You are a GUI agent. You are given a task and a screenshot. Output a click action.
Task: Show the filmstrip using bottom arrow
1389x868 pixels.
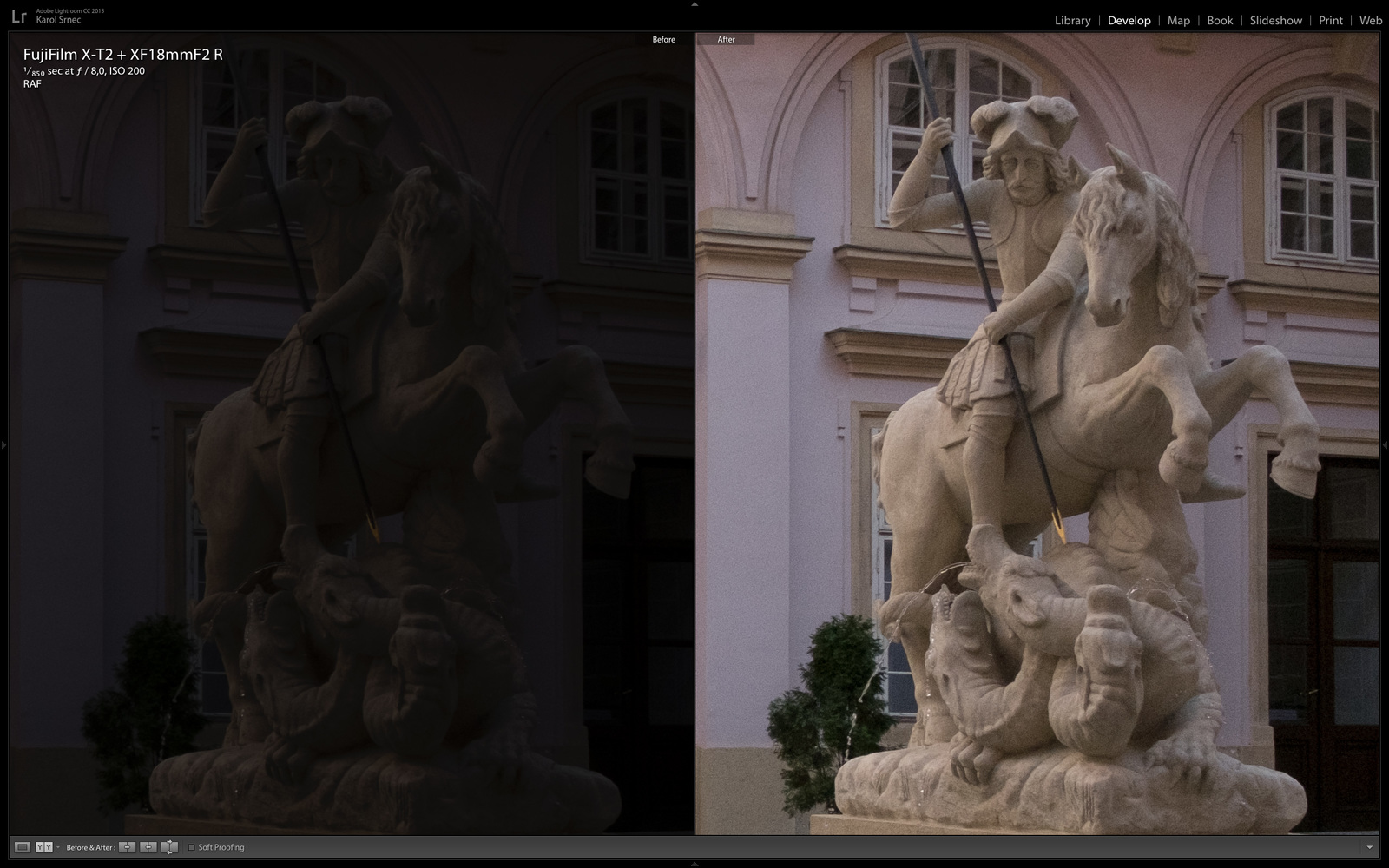pyautogui.click(x=694, y=864)
